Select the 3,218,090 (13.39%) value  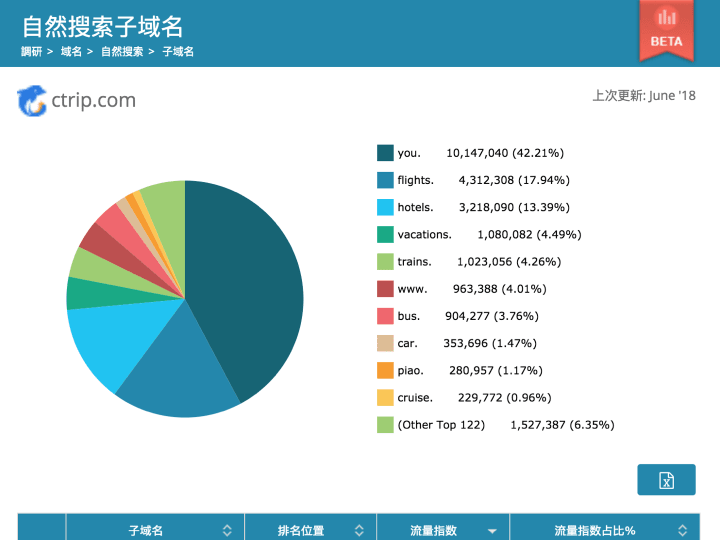point(514,207)
